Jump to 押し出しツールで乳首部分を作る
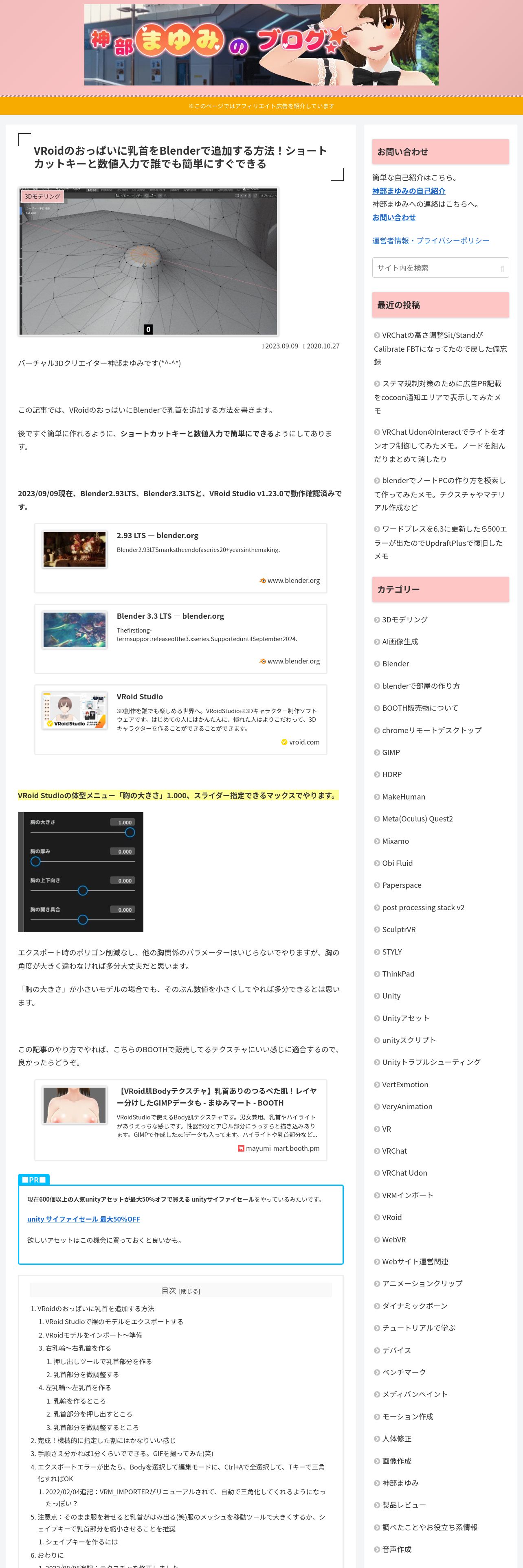The image size is (523, 1568). (102, 1362)
